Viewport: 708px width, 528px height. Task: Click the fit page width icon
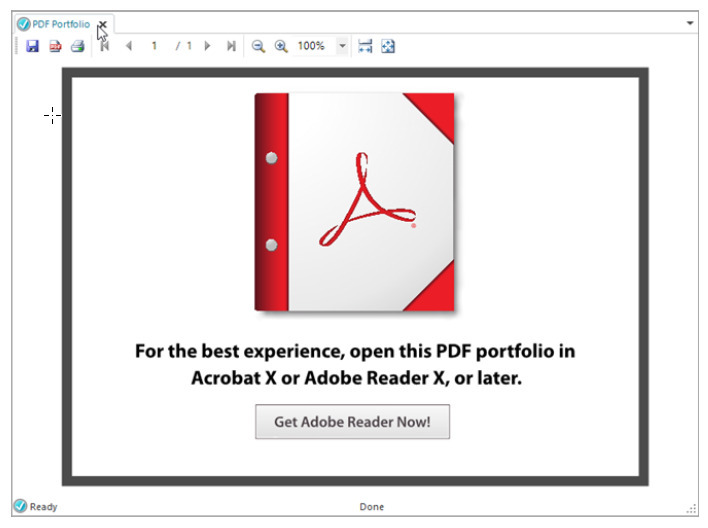[365, 46]
